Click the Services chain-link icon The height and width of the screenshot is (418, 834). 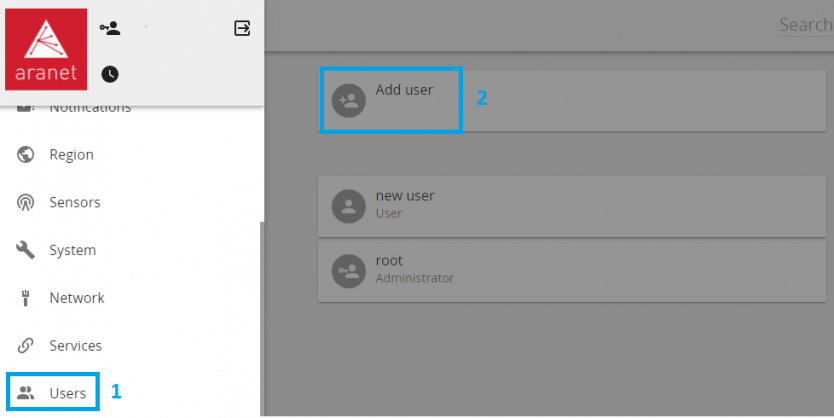pyautogui.click(x=27, y=345)
